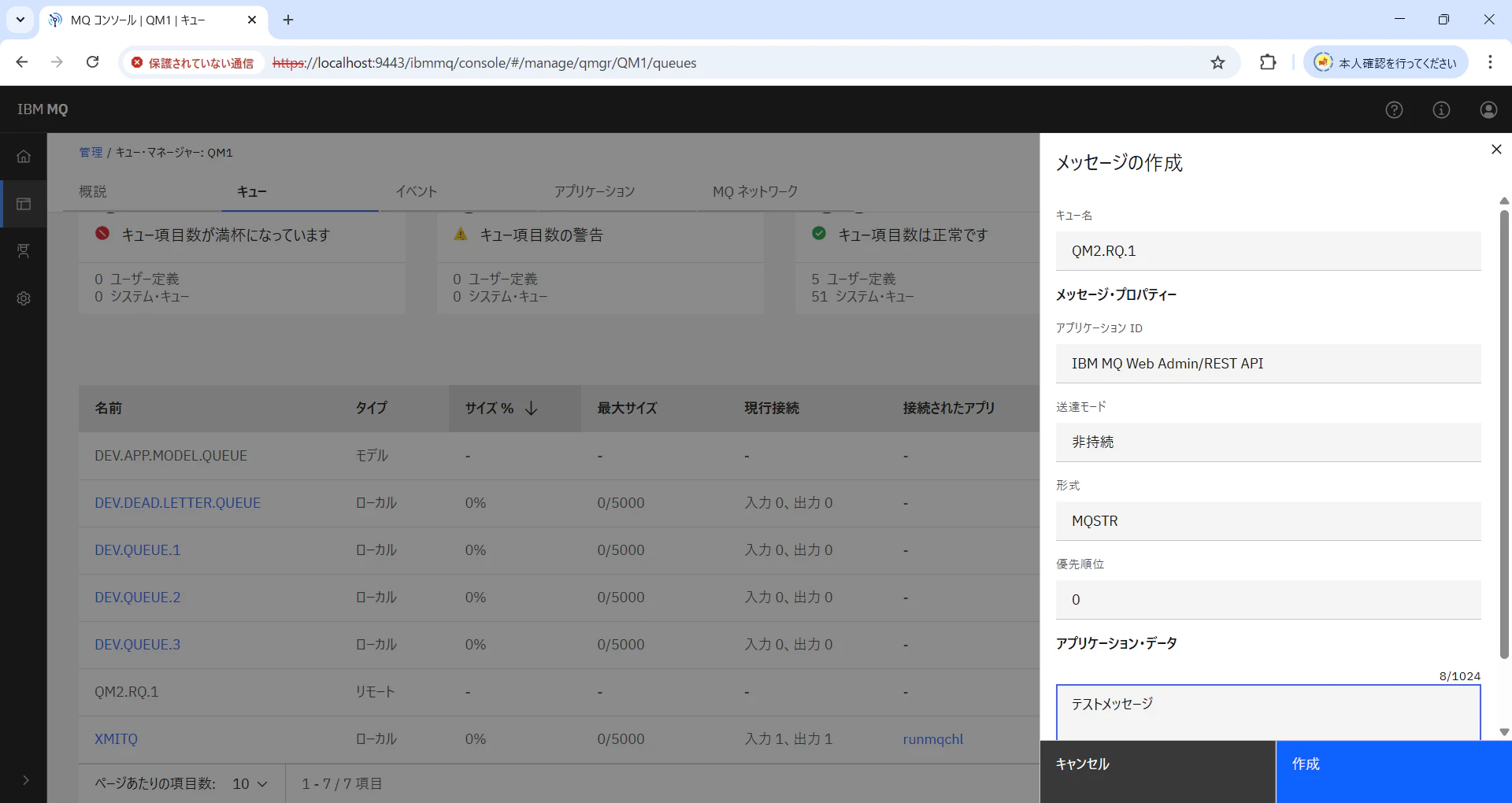Open the Help question mark icon

click(x=1394, y=109)
